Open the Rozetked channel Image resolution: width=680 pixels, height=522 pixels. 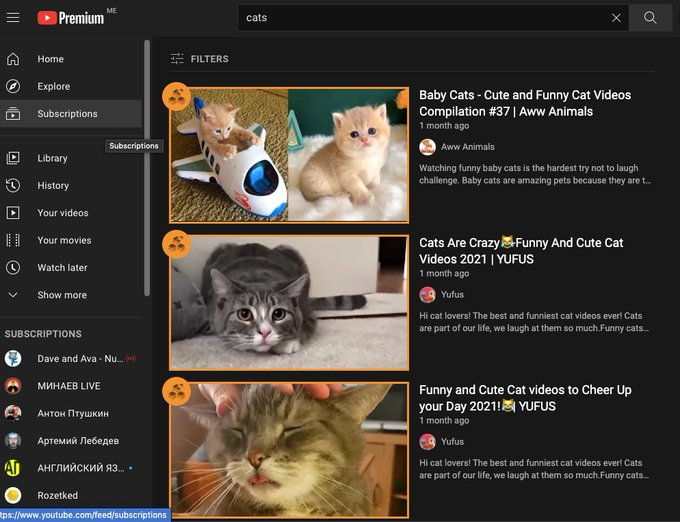pos(58,496)
